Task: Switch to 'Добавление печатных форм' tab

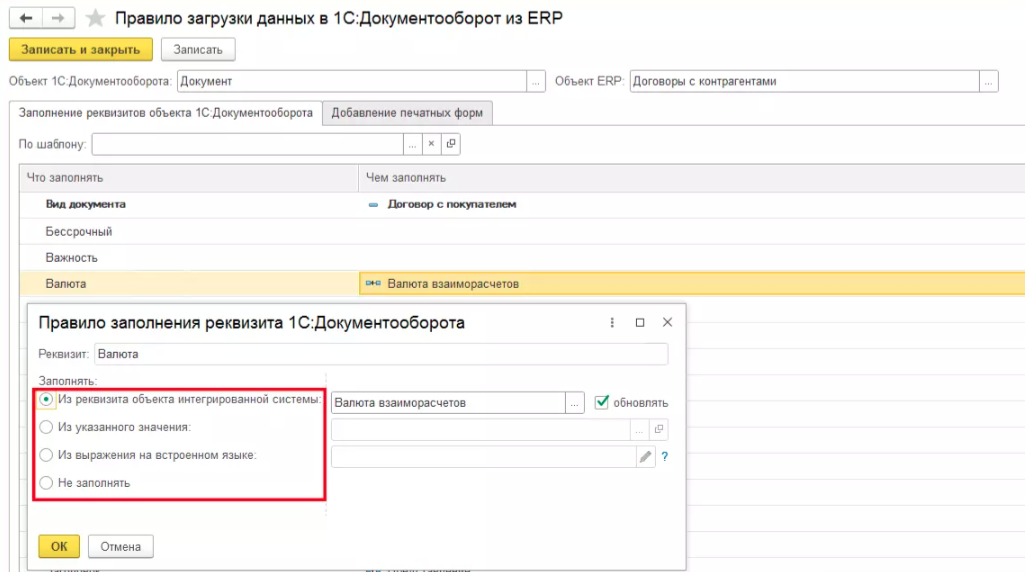Action: click(407, 113)
